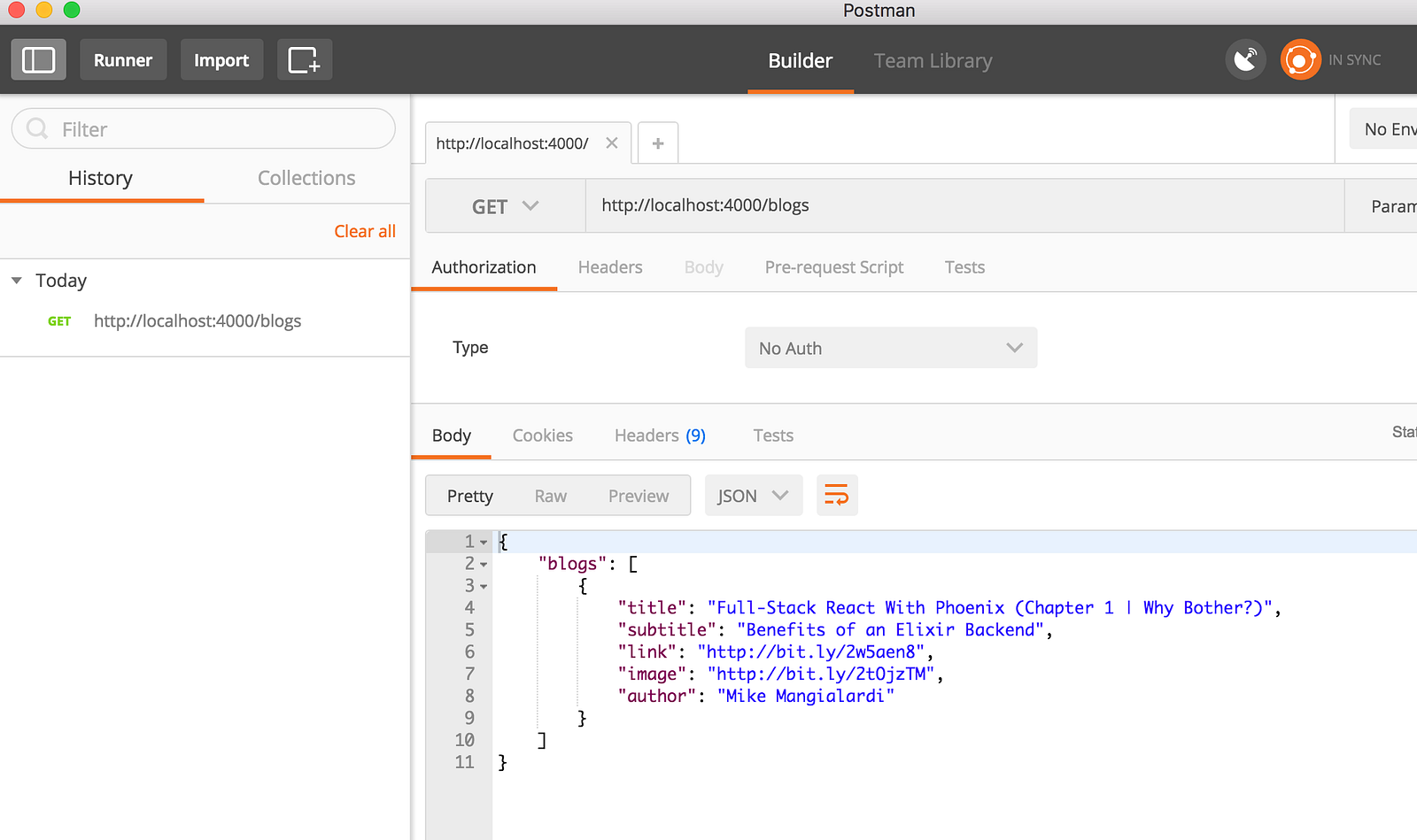1417x840 pixels.
Task: Collapse the Today history group
Action: point(17,281)
